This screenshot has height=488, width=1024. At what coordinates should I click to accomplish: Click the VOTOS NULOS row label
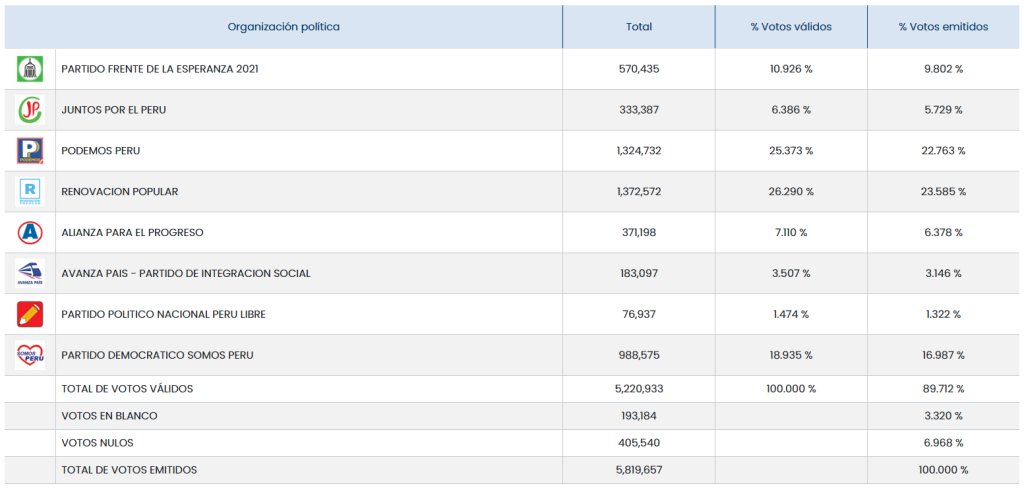tap(97, 443)
